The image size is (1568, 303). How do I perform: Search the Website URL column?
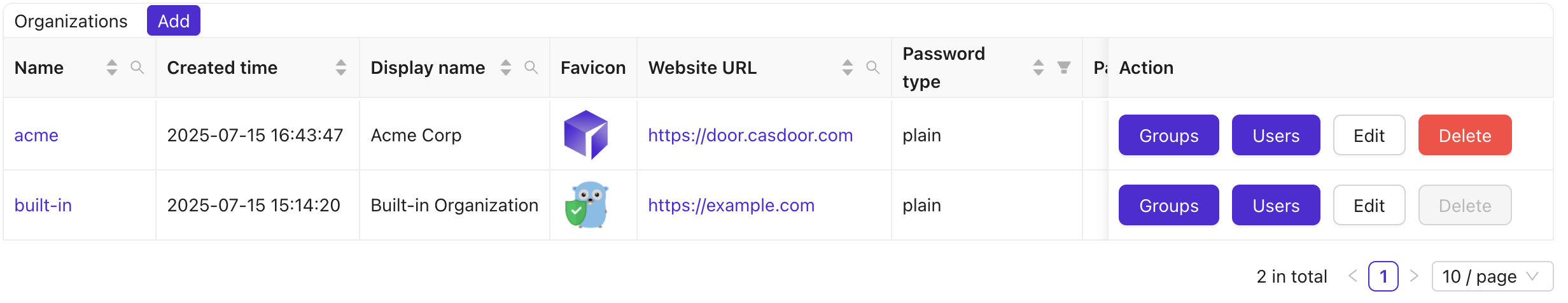tap(872, 67)
